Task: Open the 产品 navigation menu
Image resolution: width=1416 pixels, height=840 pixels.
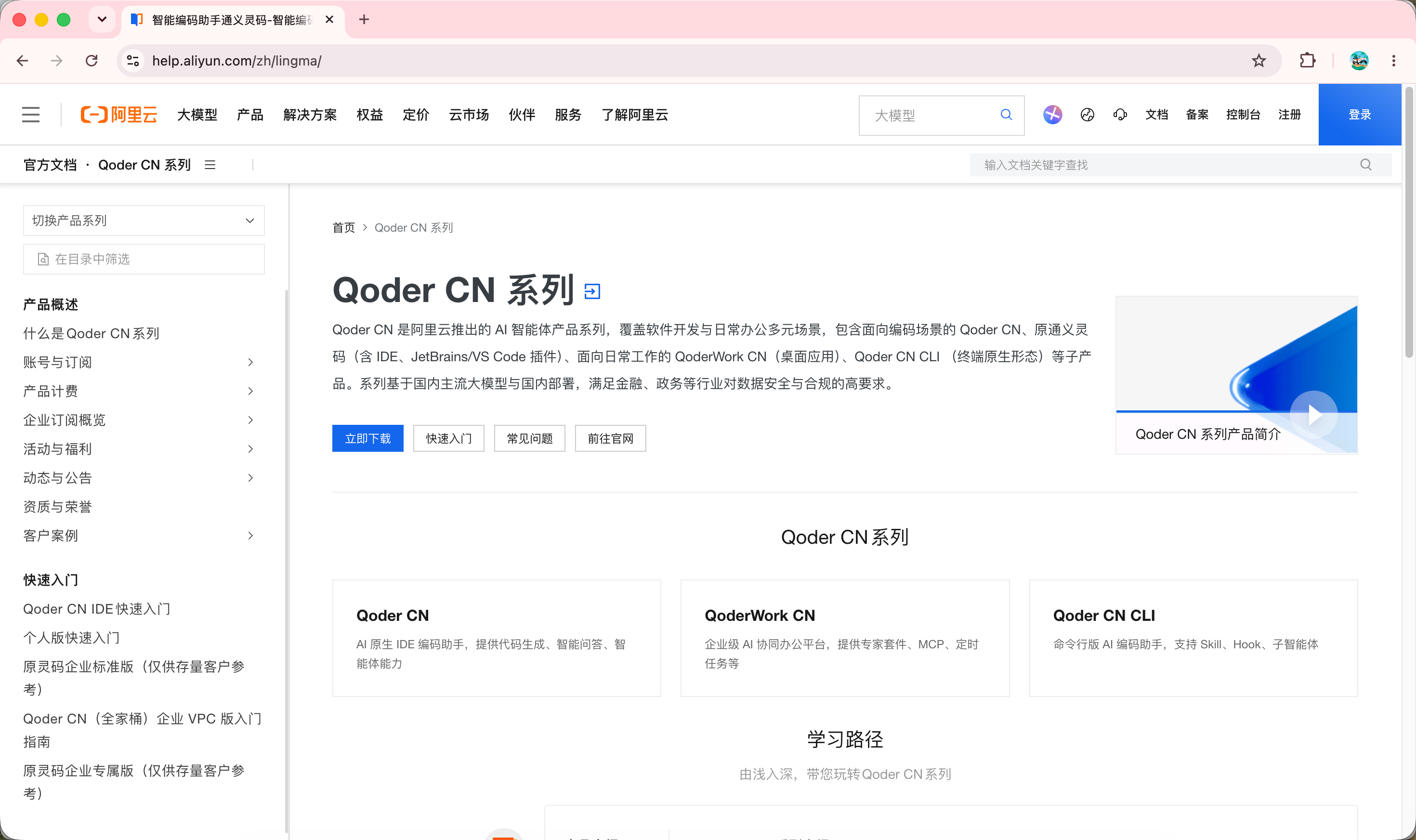Action: click(x=250, y=115)
